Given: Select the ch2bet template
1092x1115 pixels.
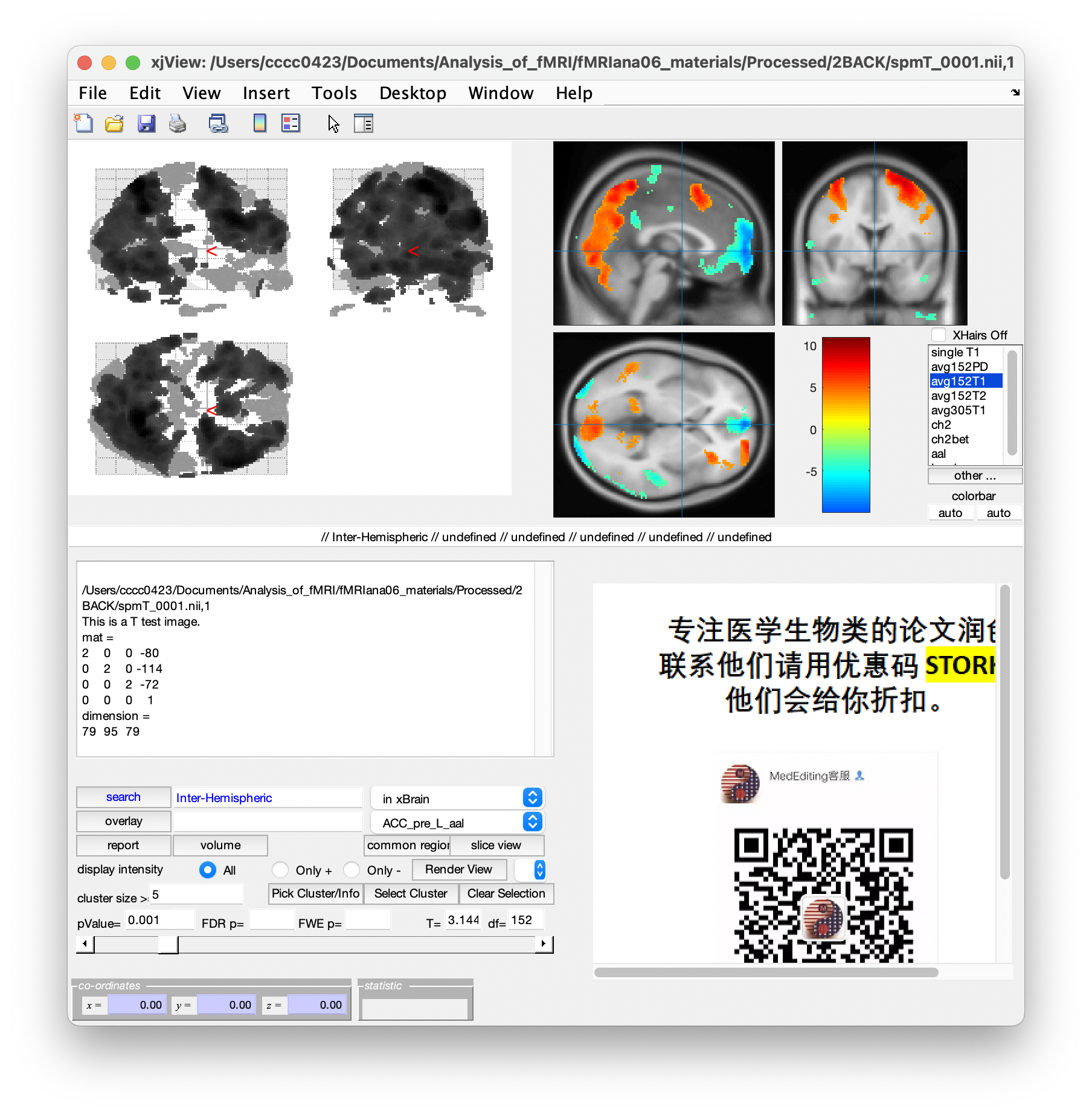Looking at the screenshot, I should point(966,440).
